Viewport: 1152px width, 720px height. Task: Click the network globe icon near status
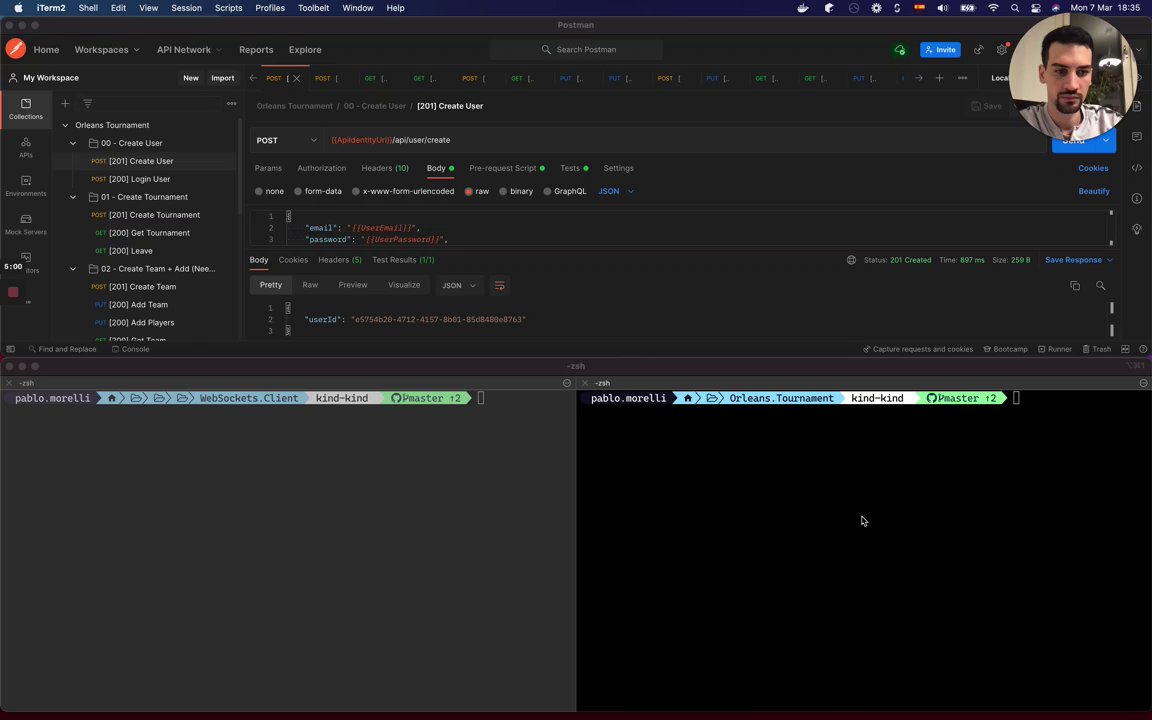851,259
